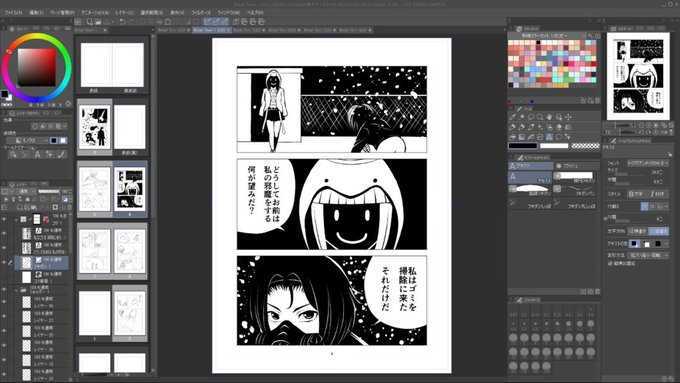The image size is (680, 383).
Task: Open the フィルター menu
Action: [201, 13]
